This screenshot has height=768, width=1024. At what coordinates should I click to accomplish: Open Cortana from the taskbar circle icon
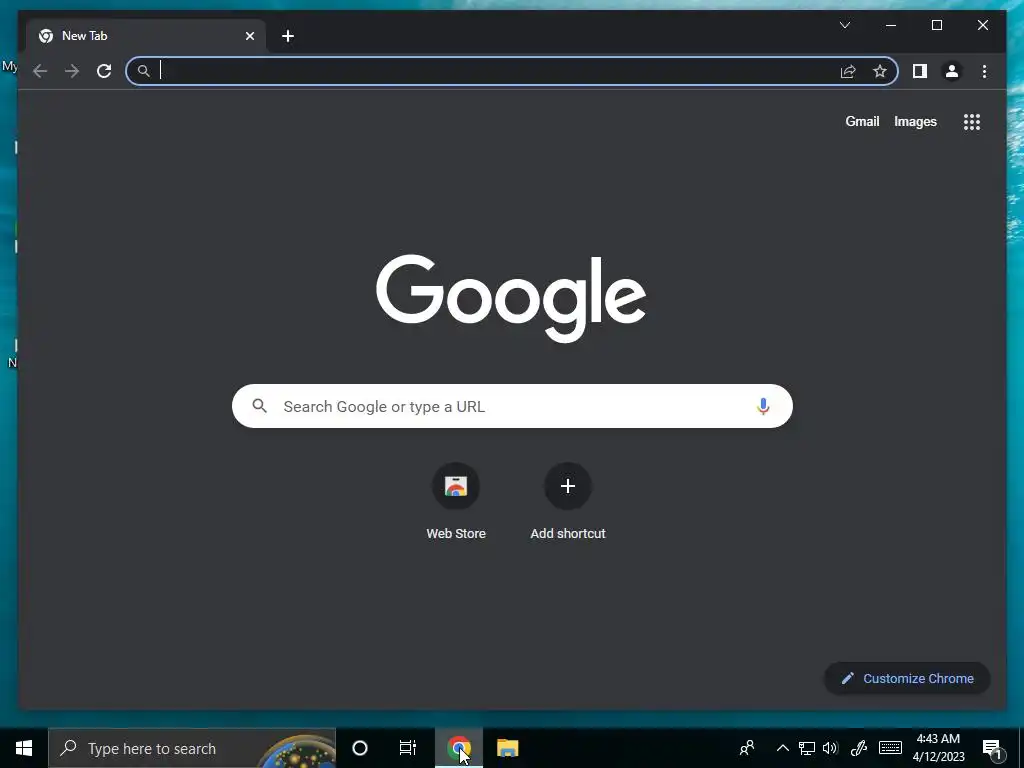point(360,748)
